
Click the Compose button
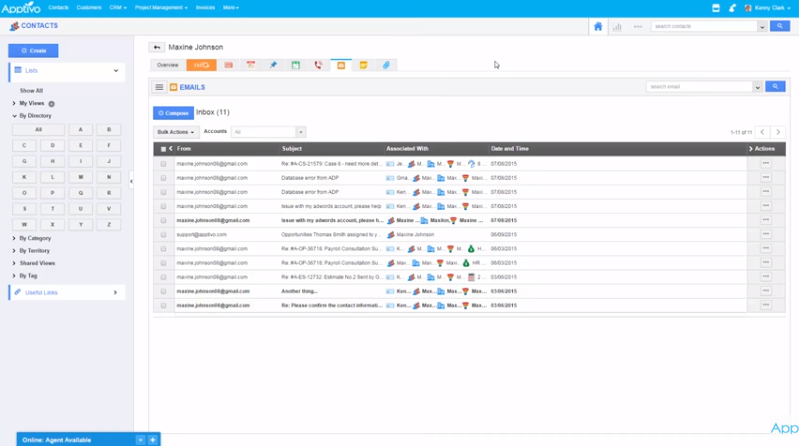[173, 114]
